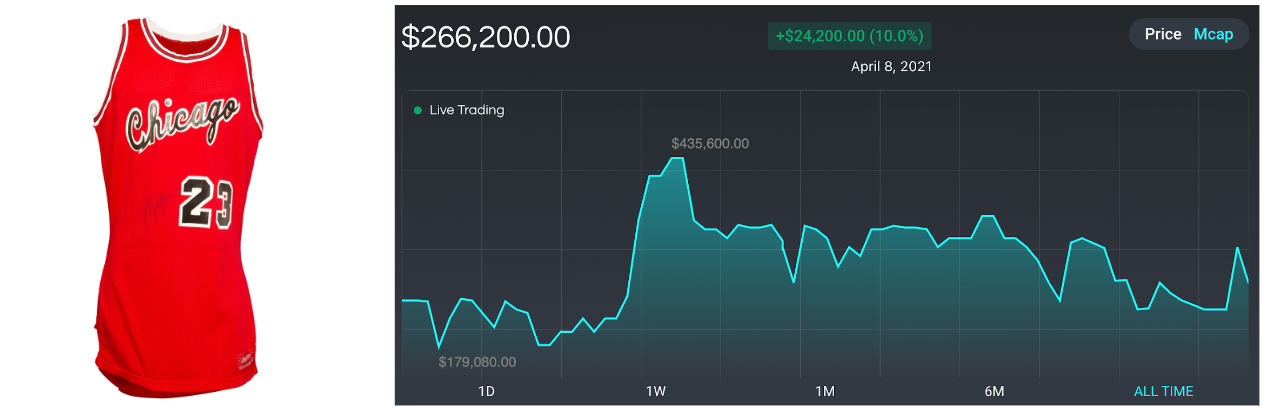Viewport: 1262px width, 414px height.
Task: Click the green Live Trading dot
Action: point(418,110)
